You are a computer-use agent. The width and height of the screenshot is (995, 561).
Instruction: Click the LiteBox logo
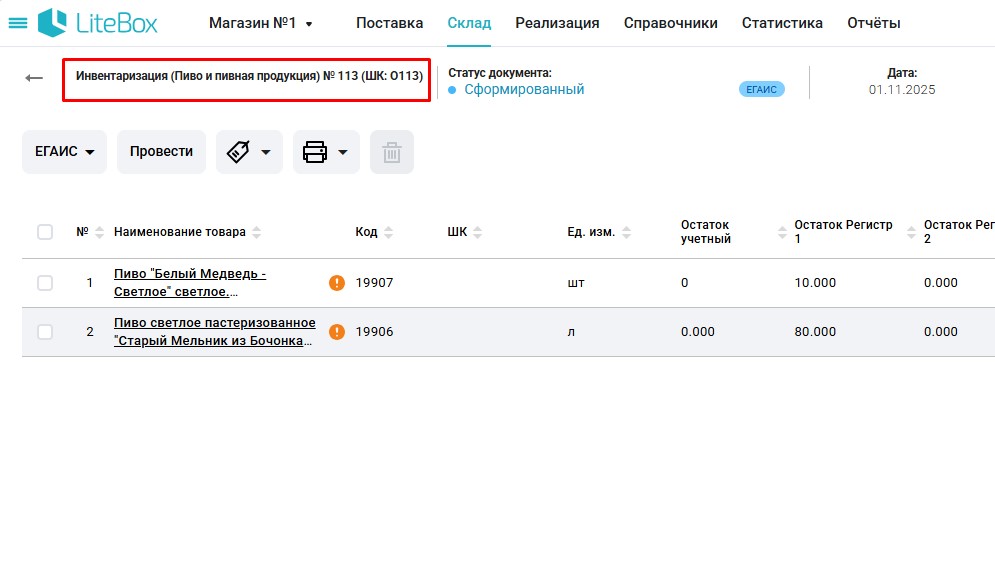[98, 23]
